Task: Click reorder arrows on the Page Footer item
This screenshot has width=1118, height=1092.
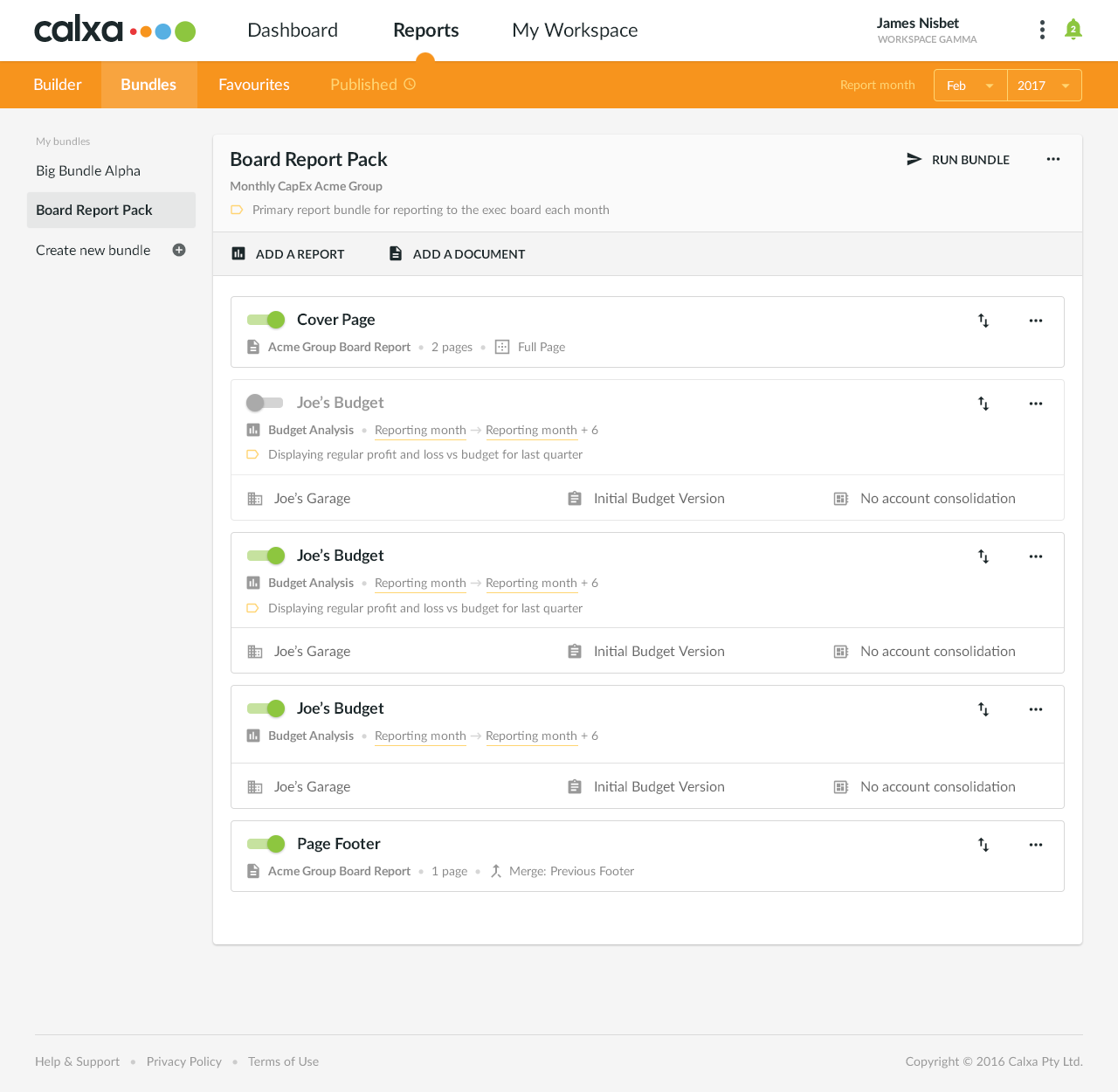Action: (983, 845)
